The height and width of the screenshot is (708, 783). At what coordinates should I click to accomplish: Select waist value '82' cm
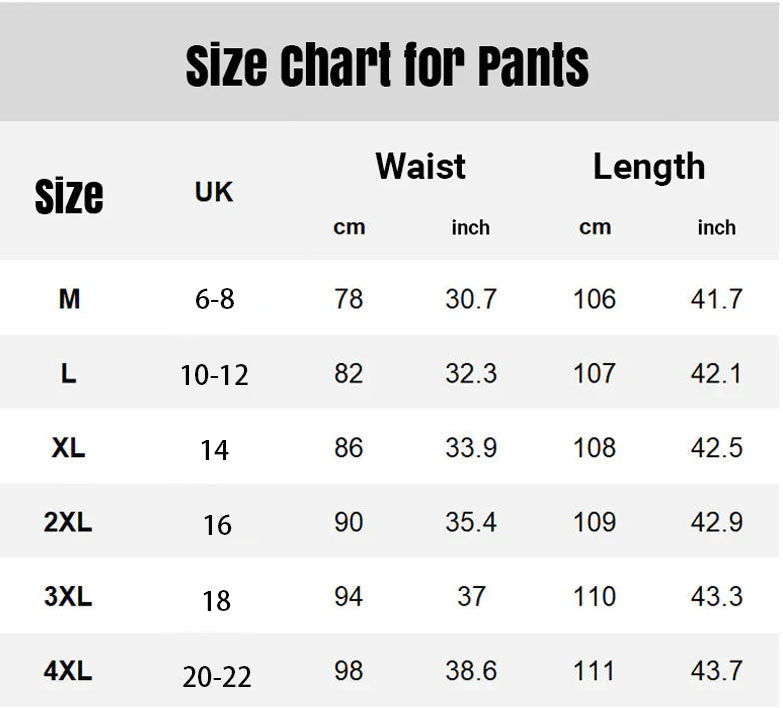point(349,373)
